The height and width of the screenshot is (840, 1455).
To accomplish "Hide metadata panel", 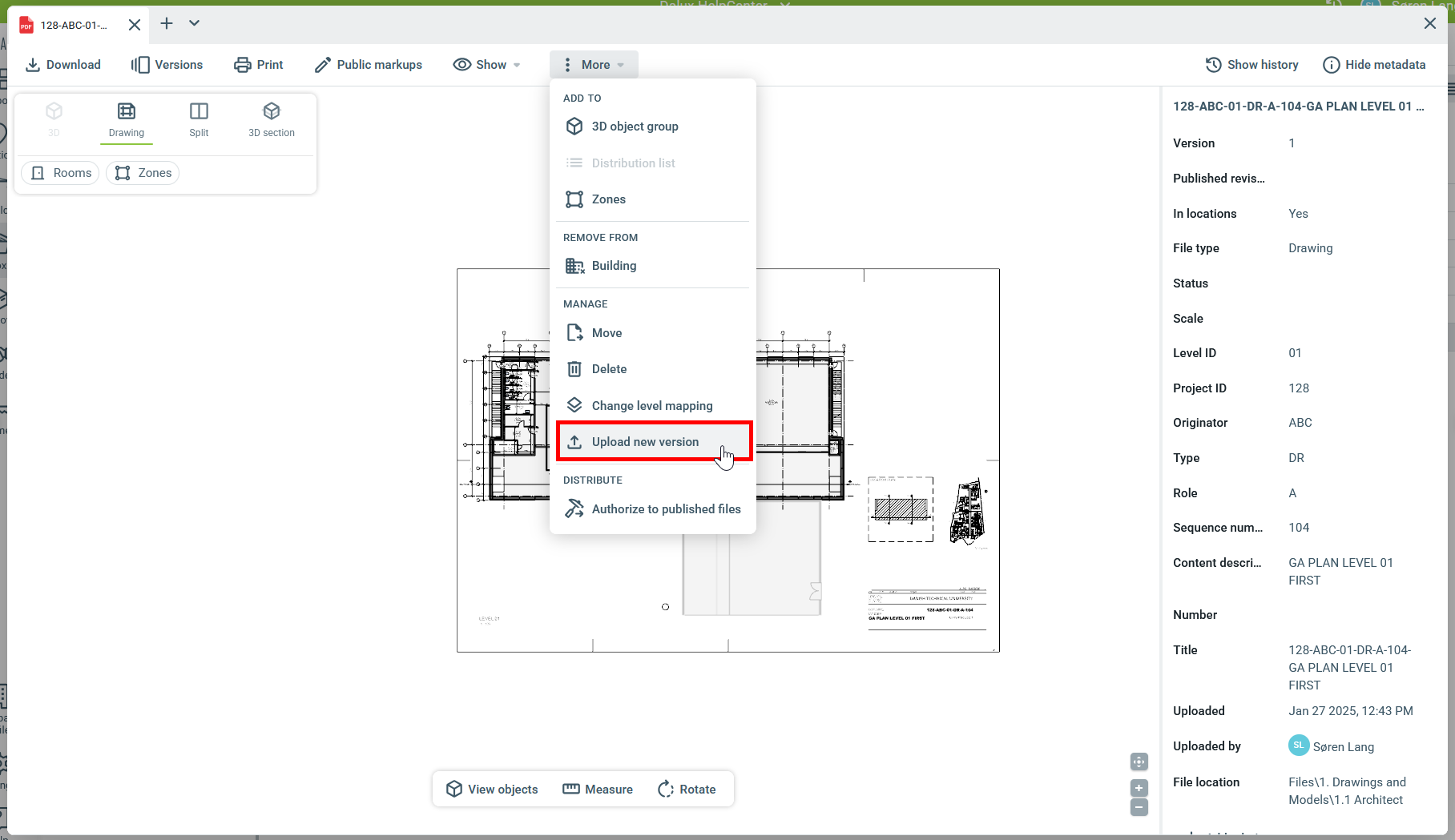I will click(1374, 65).
